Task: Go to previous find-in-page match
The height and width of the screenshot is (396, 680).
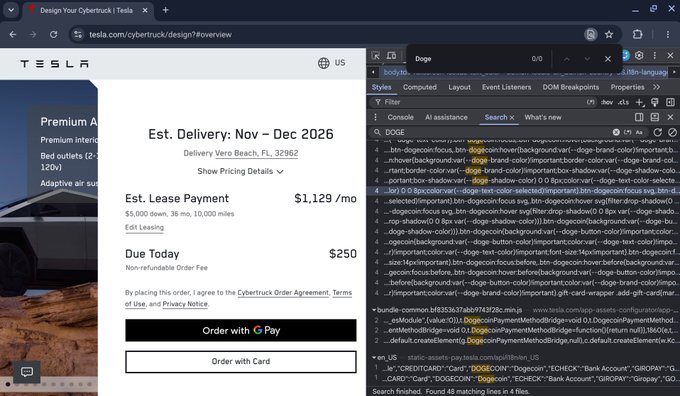Action: tap(566, 59)
